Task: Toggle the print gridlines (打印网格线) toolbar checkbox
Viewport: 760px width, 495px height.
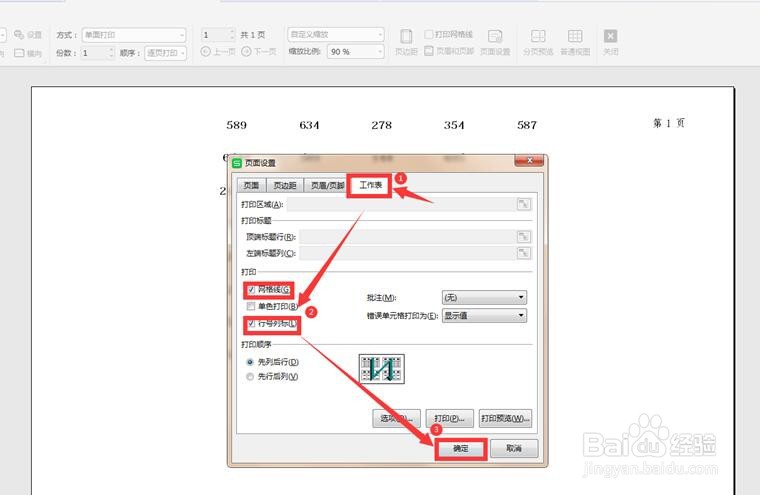Action: coord(429,34)
